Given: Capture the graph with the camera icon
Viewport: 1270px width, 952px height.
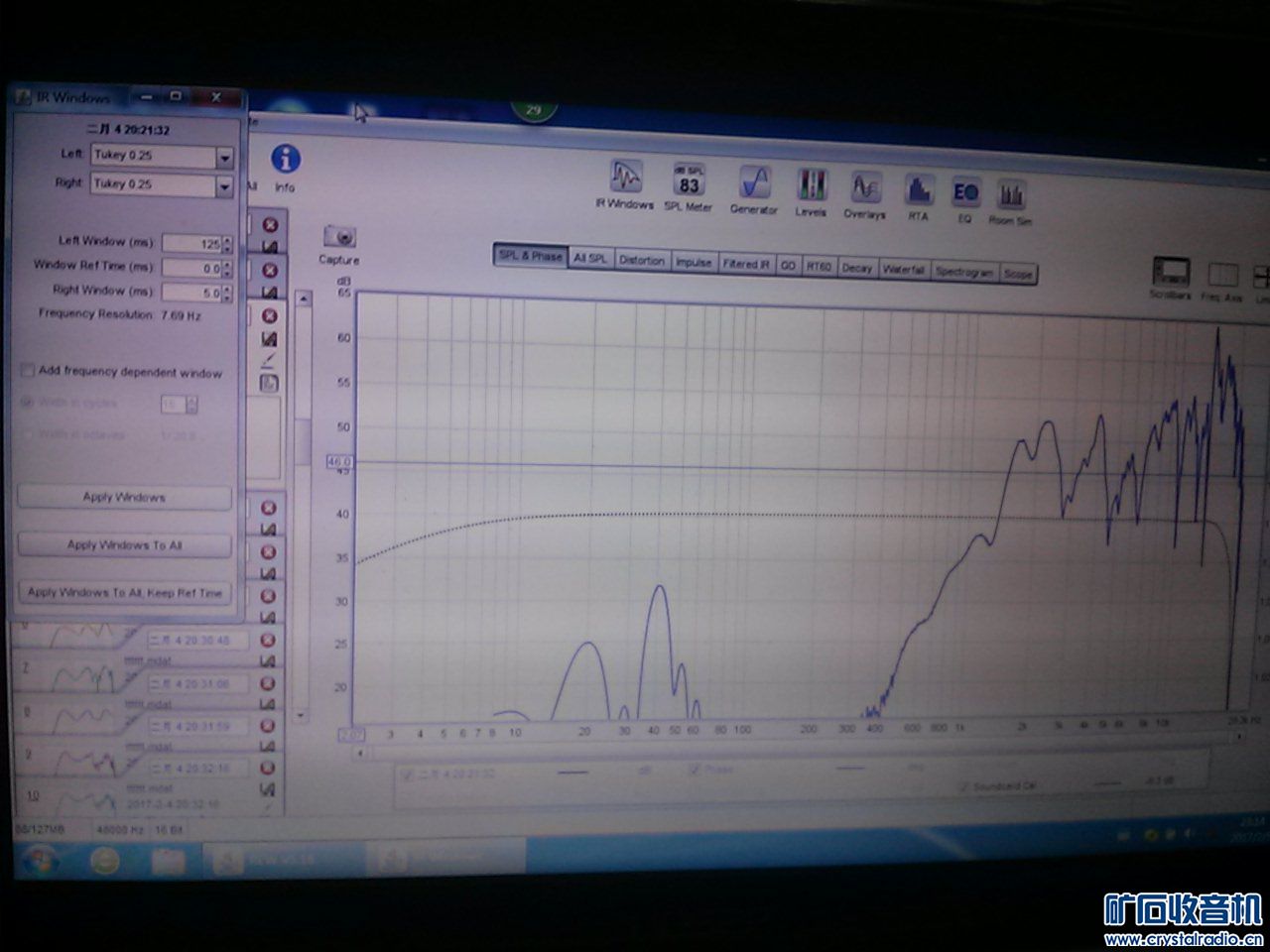Looking at the screenshot, I should 339,237.
